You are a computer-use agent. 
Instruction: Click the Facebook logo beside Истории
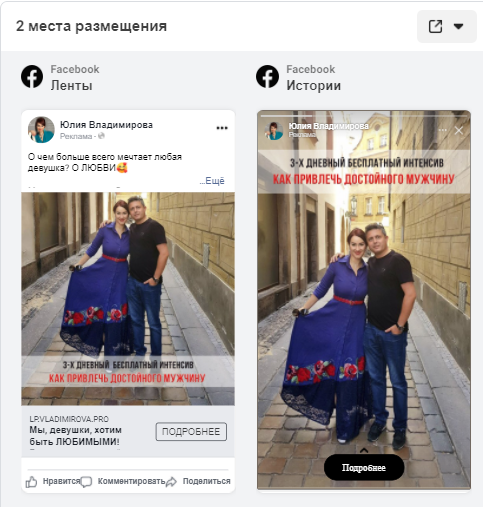pos(267,76)
